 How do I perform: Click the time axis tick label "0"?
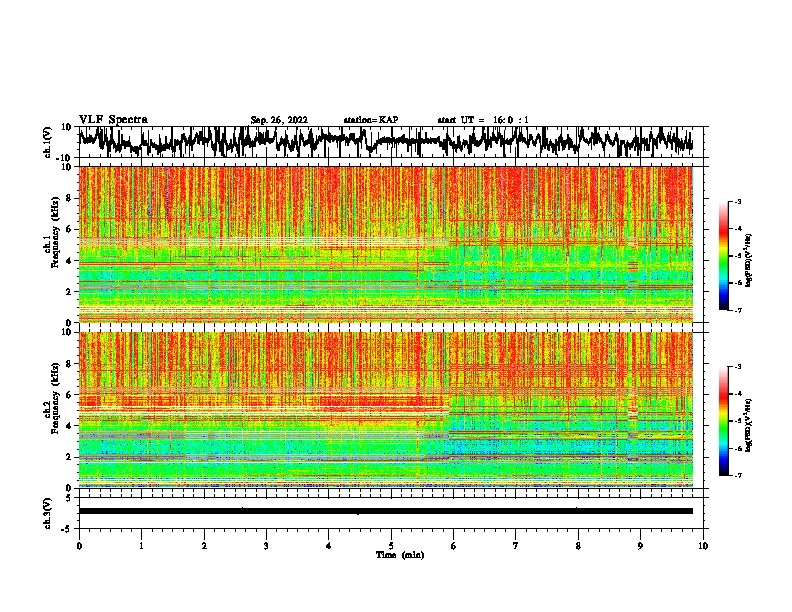click(x=79, y=546)
